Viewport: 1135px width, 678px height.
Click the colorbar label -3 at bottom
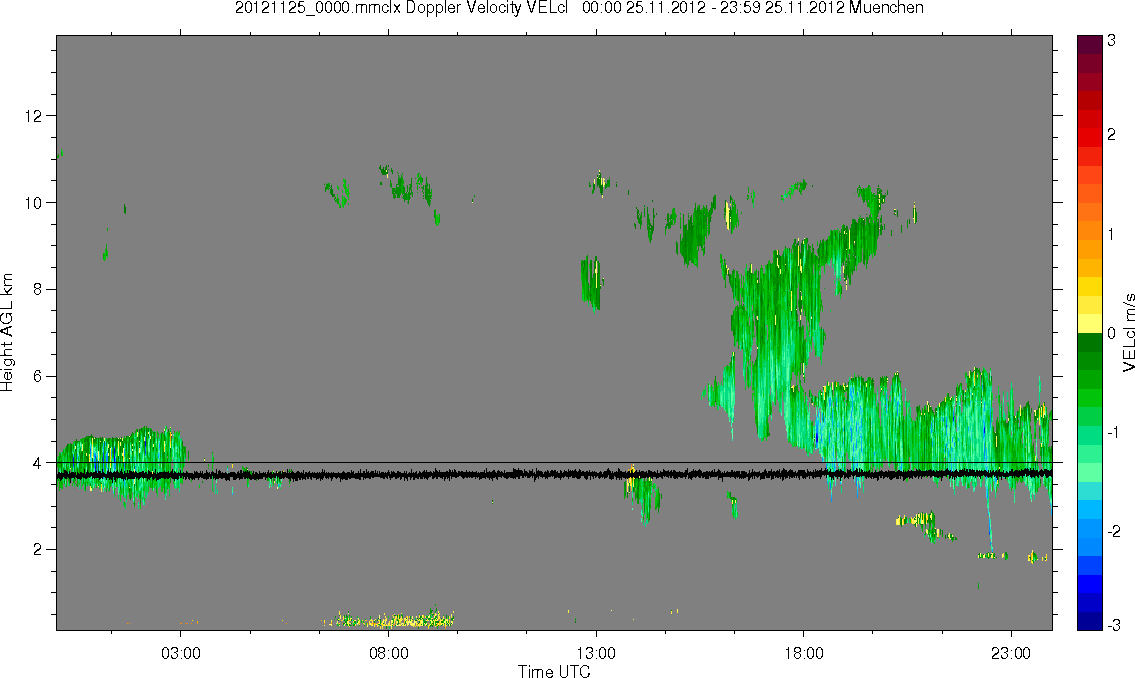click(1115, 625)
